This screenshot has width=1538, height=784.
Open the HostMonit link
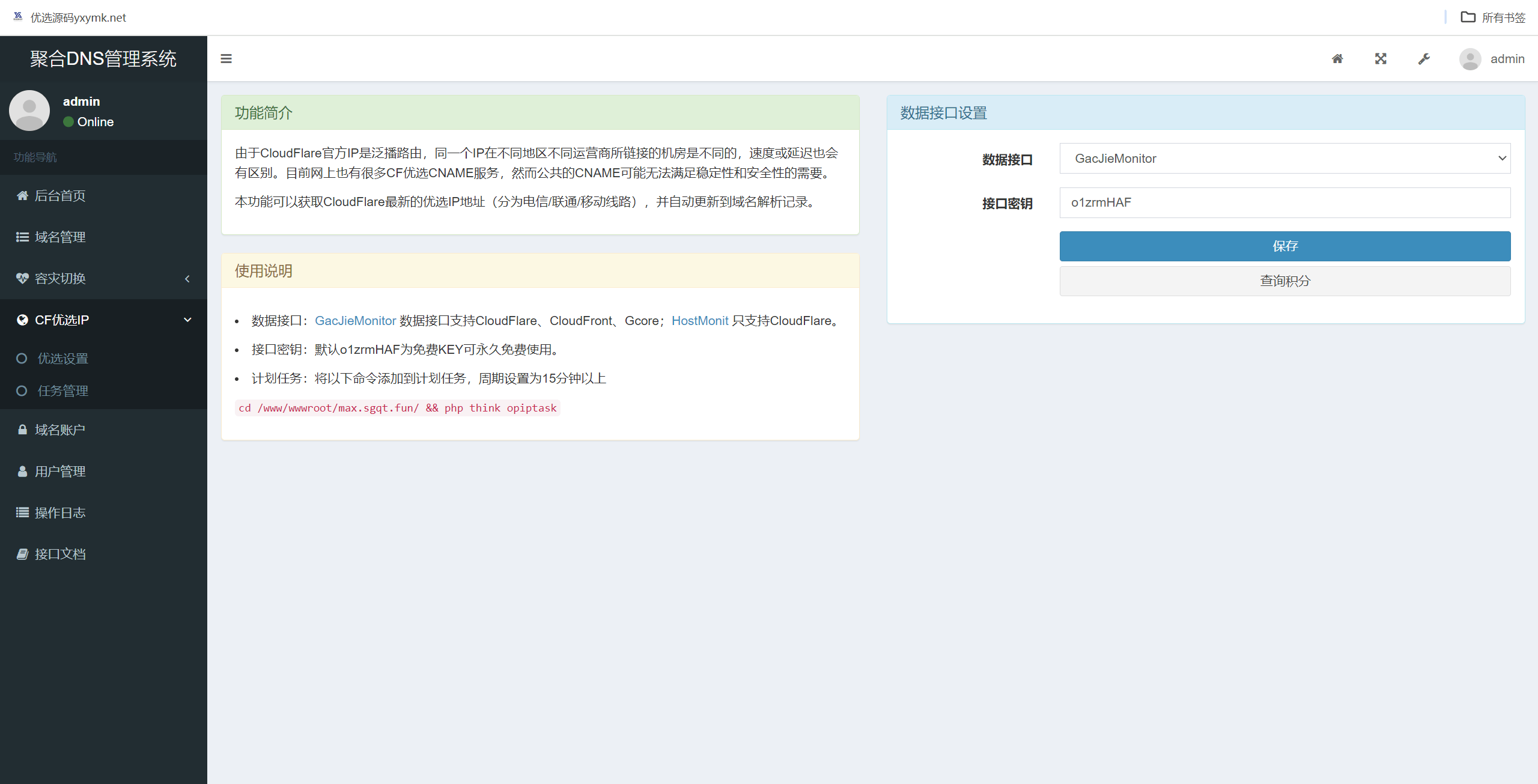tap(699, 320)
